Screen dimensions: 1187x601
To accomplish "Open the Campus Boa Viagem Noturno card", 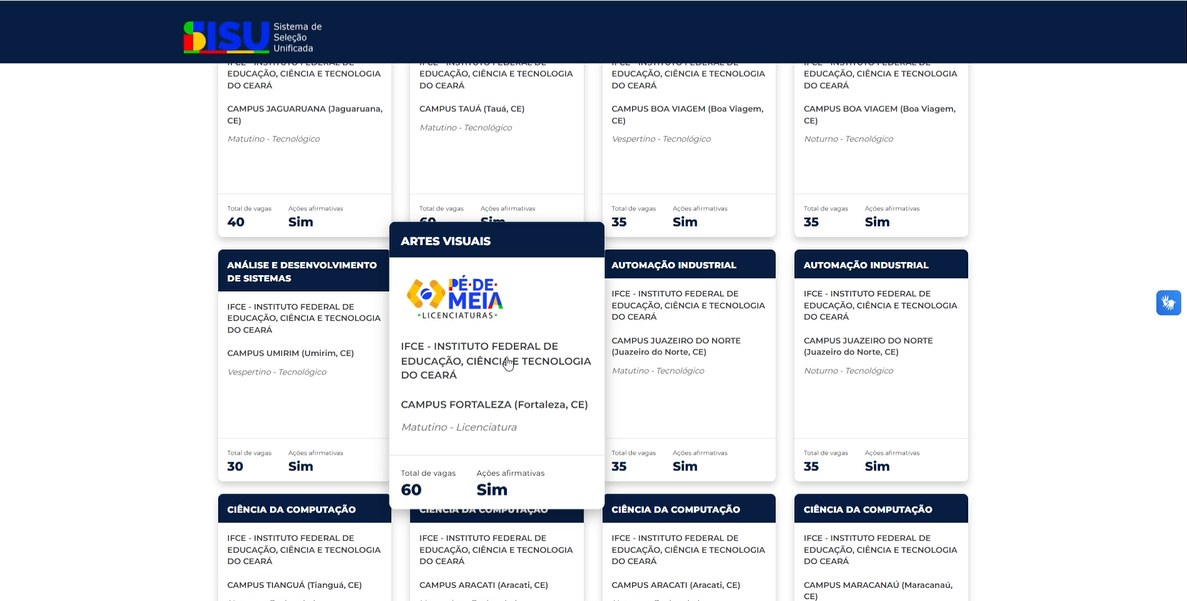I will (880, 140).
